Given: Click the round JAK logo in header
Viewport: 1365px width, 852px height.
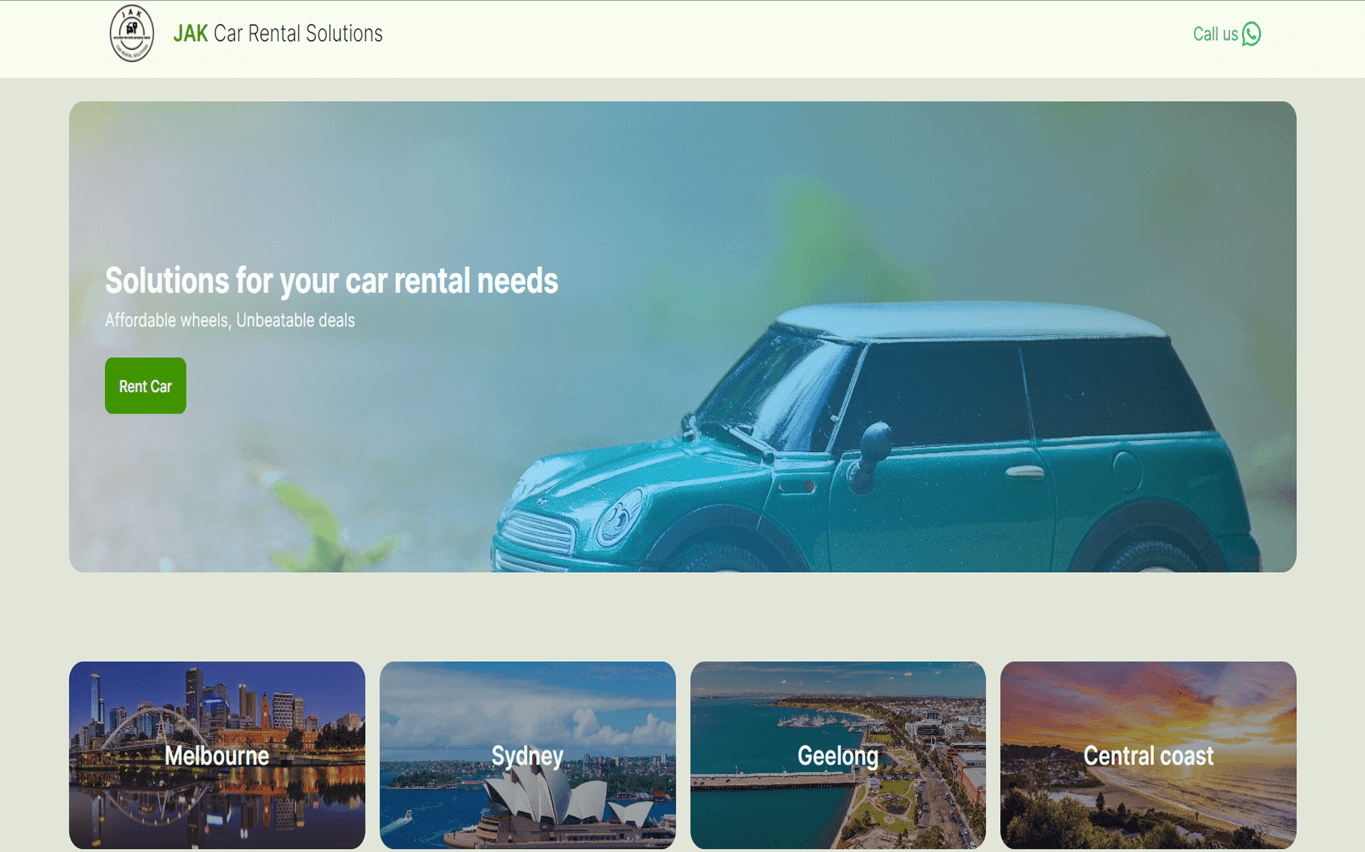Looking at the screenshot, I should [x=131, y=33].
